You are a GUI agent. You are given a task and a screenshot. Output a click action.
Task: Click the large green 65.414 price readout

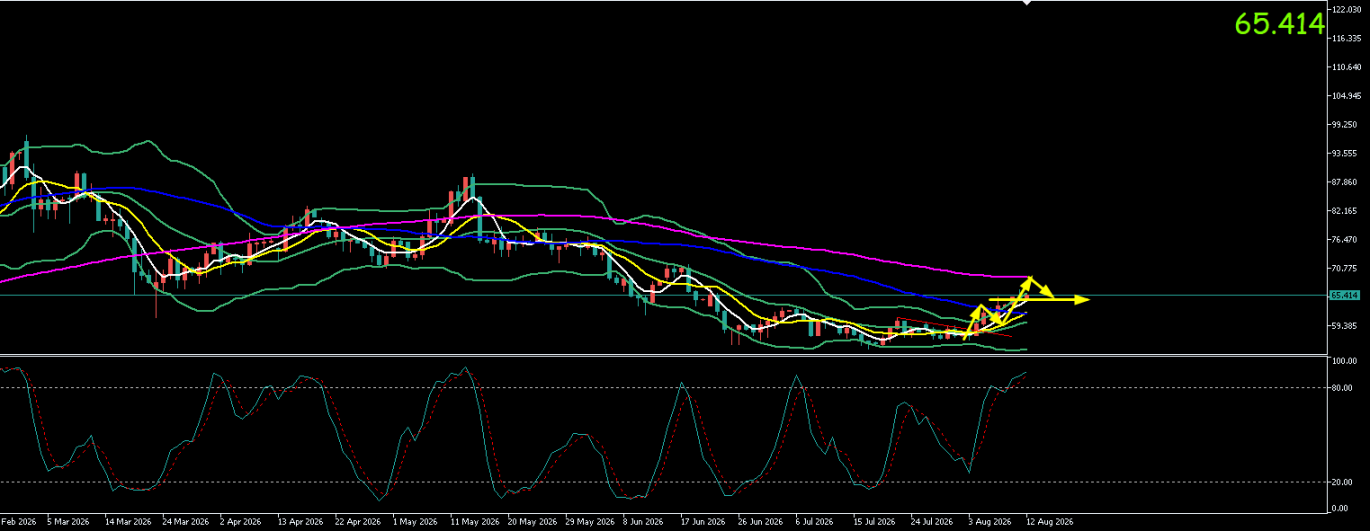(1279, 24)
